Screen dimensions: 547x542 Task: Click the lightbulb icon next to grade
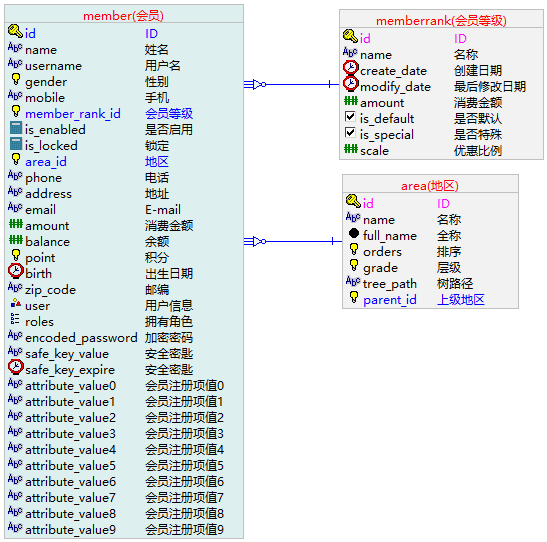[354, 265]
